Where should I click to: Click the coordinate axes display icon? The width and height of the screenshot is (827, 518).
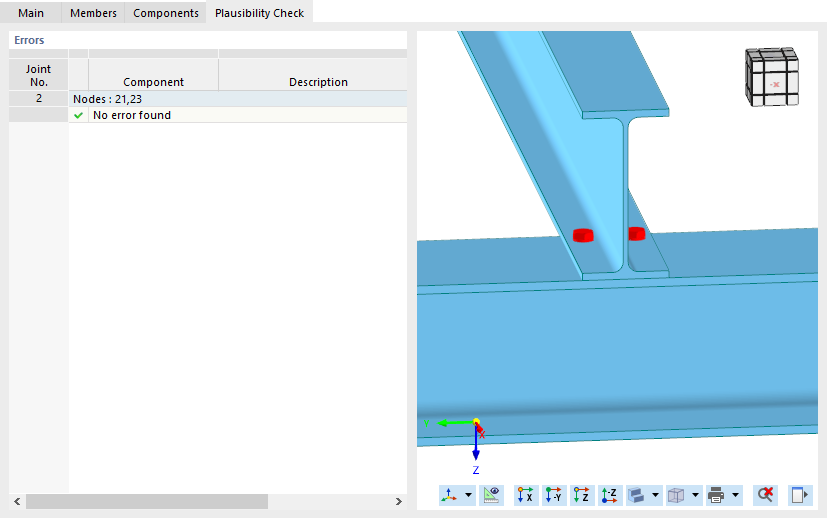pyautogui.click(x=449, y=495)
